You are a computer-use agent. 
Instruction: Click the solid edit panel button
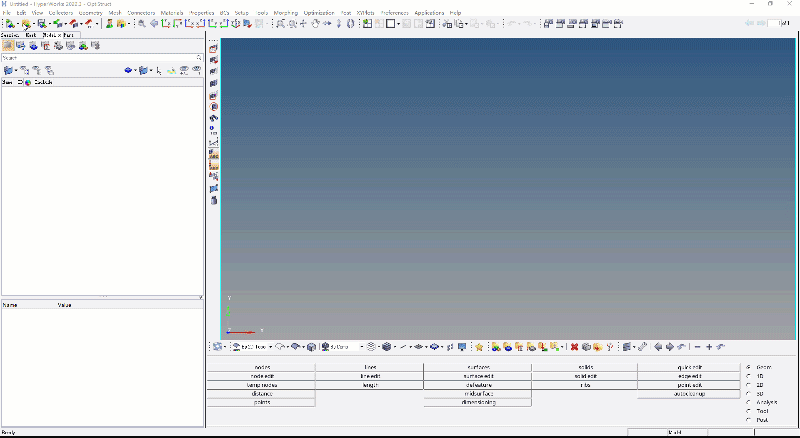pos(585,376)
